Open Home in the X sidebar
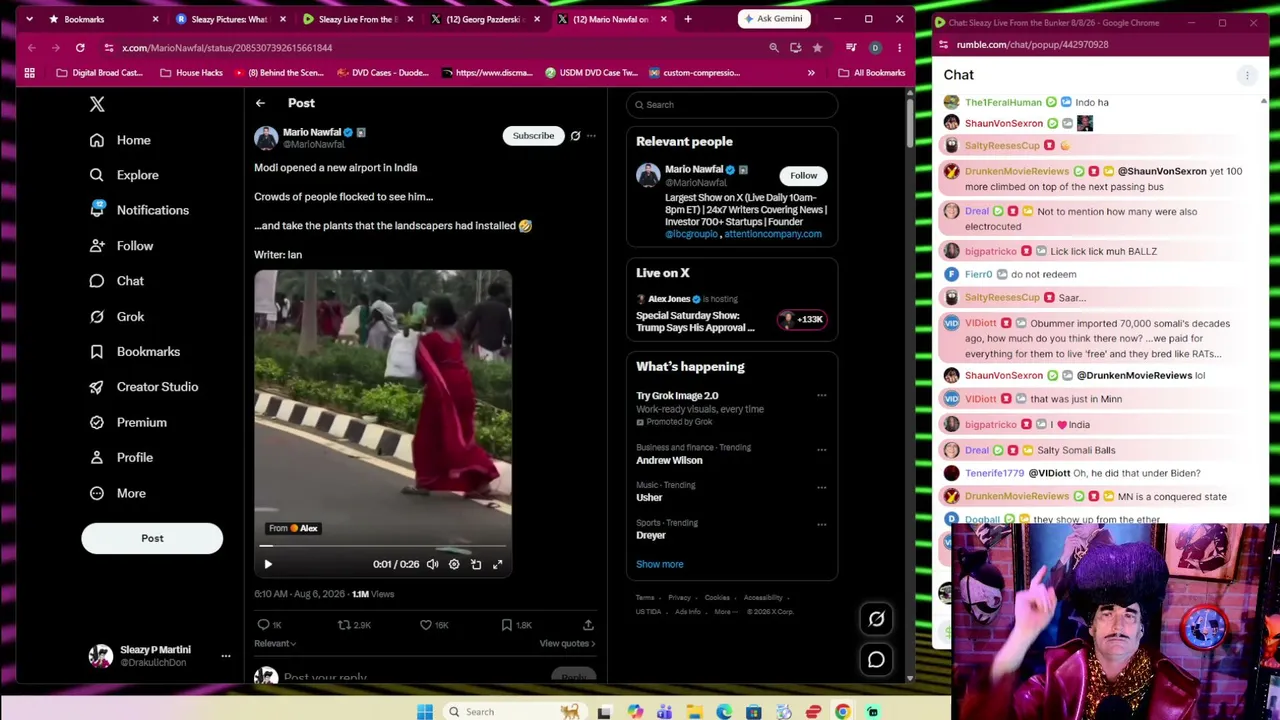 click(x=120, y=140)
